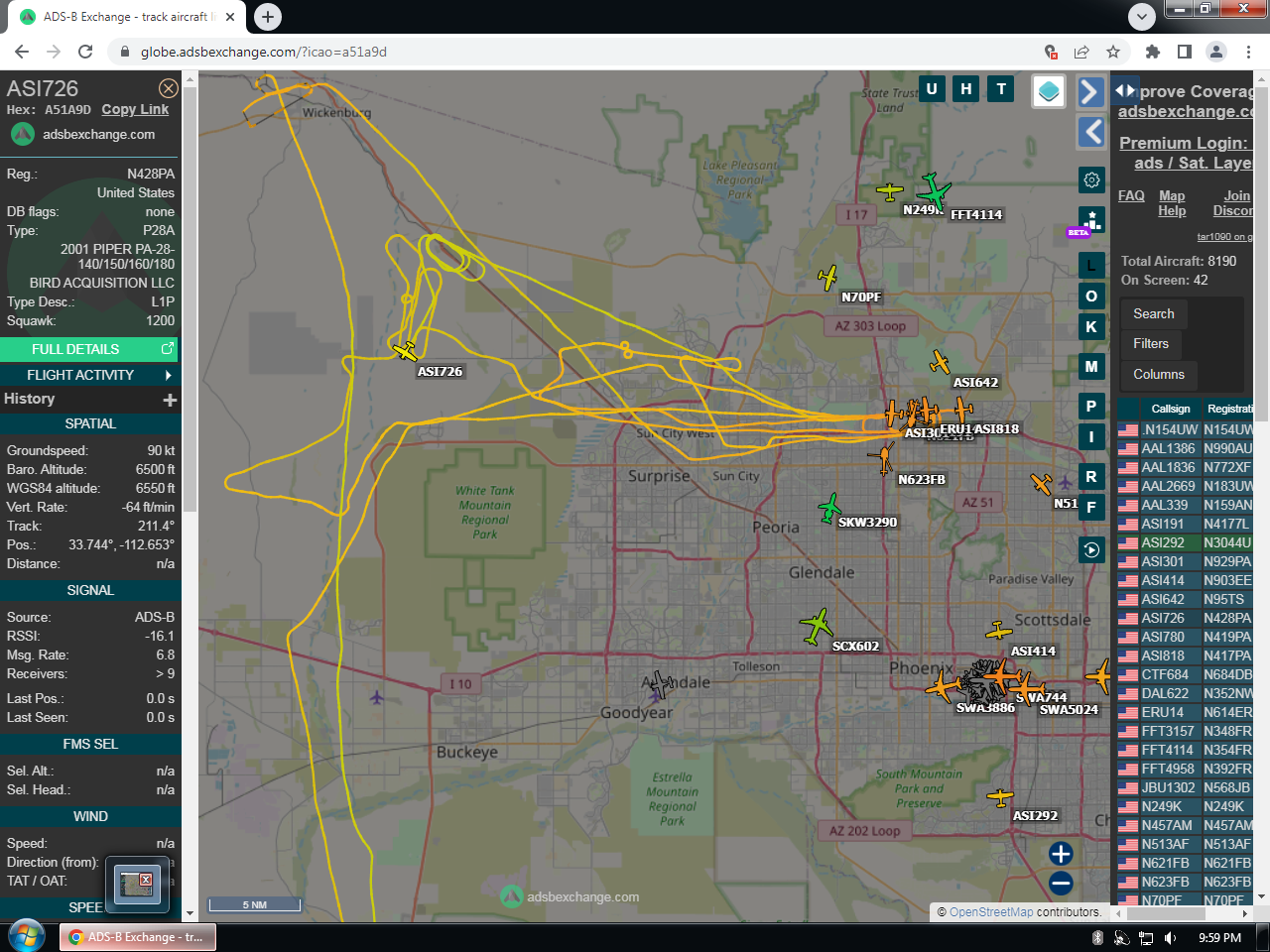Click the OpenStreetMap contributors link
1270x952 pixels.
click(990, 912)
